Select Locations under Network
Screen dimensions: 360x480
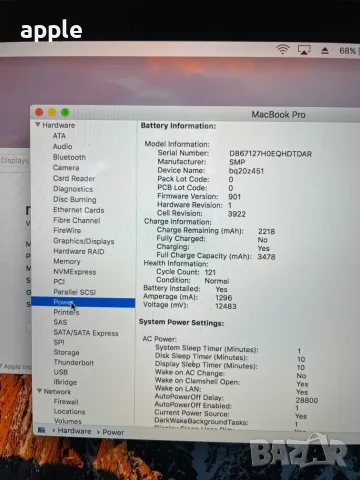pyautogui.click(x=69, y=411)
